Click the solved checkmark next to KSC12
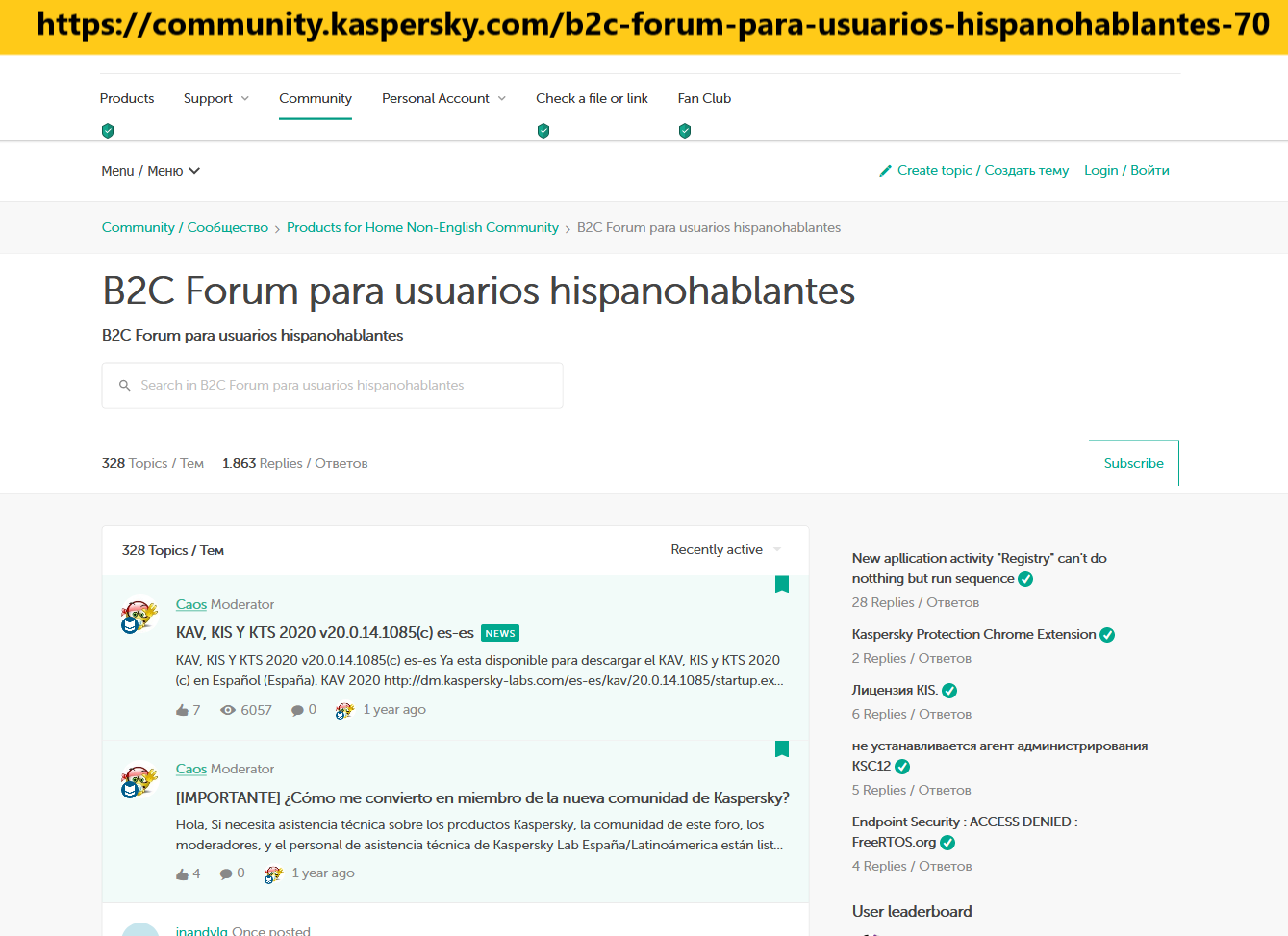 (902, 767)
